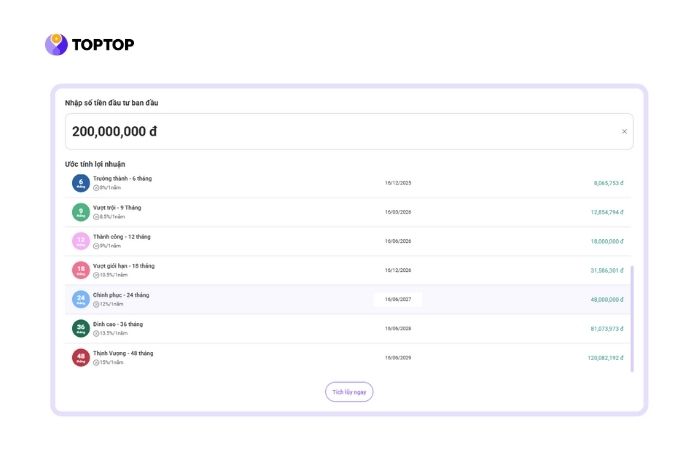The width and height of the screenshot is (700, 450).
Task: Click the blue 6-month badge icon
Action: pos(81,183)
